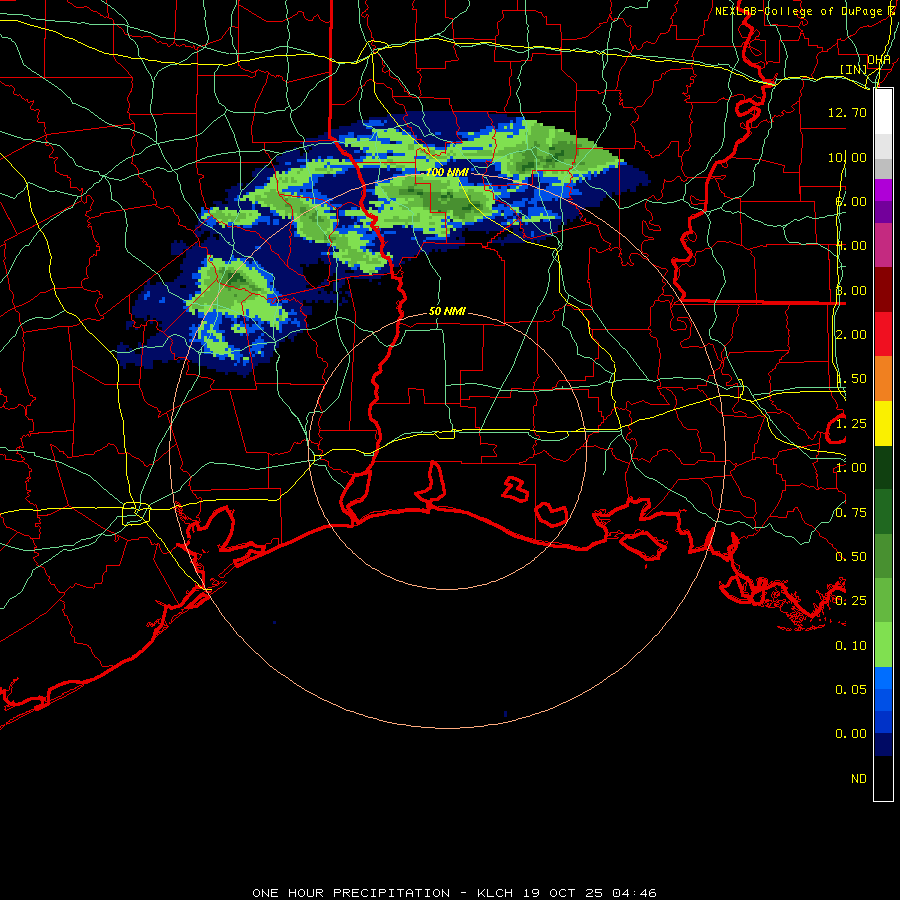Pick the lightest green swatch near 0.10
The image size is (900, 900).
[883, 645]
